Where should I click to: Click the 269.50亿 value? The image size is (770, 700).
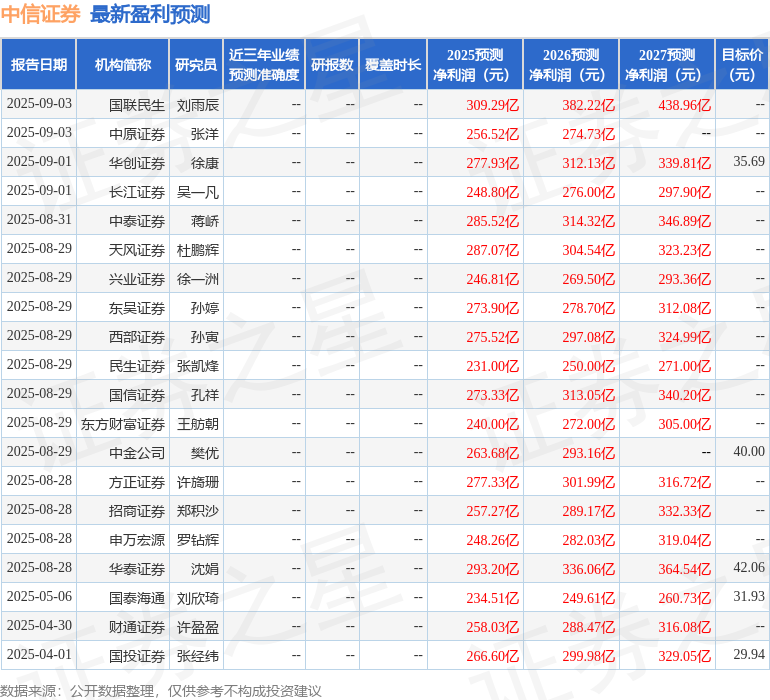[x=588, y=279]
